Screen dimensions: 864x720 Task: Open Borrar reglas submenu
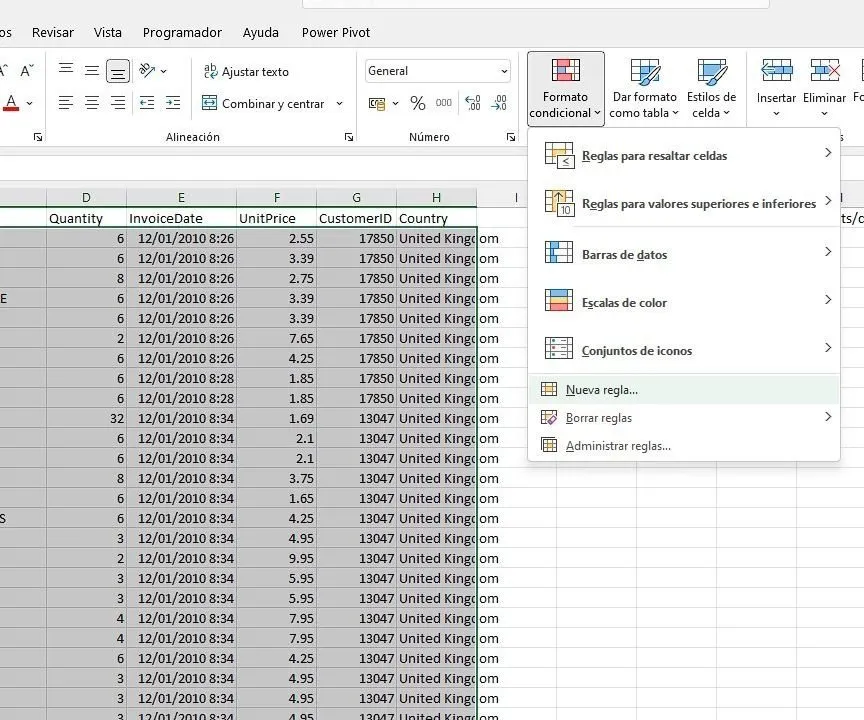point(684,418)
